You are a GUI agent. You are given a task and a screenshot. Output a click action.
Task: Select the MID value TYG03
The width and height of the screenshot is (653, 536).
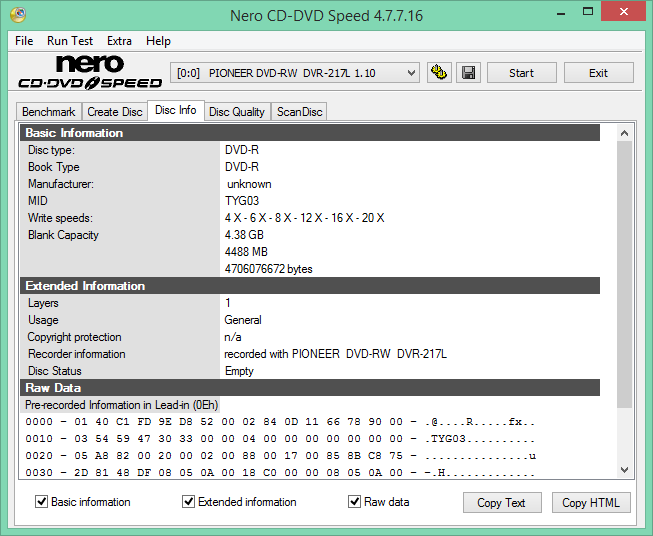pyautogui.click(x=242, y=201)
